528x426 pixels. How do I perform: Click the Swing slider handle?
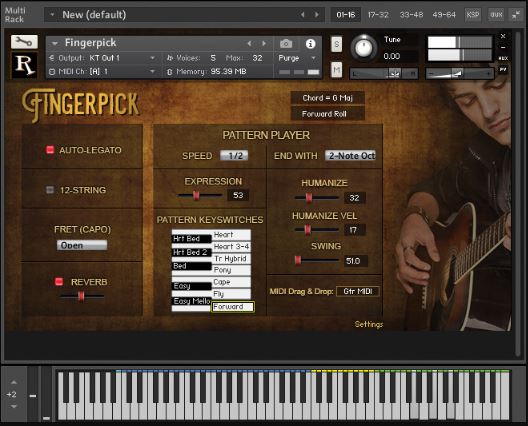[x=298, y=261]
